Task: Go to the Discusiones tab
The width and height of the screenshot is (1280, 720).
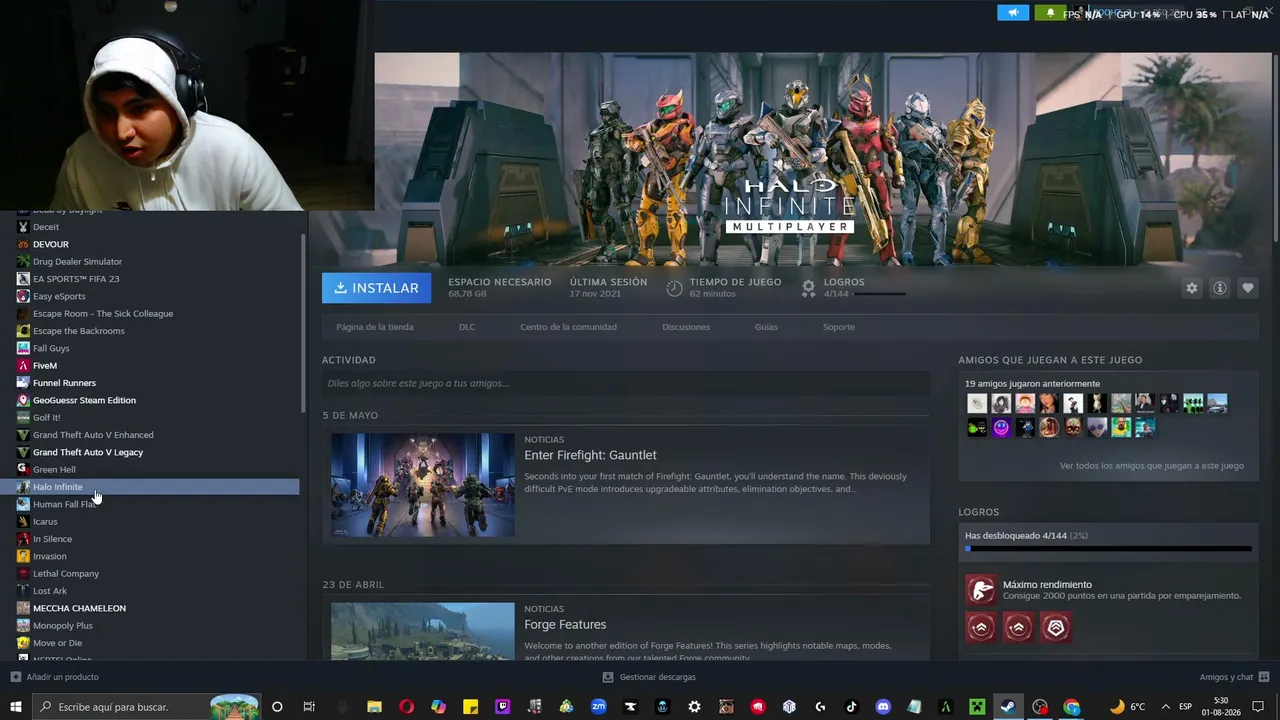Action: click(686, 327)
